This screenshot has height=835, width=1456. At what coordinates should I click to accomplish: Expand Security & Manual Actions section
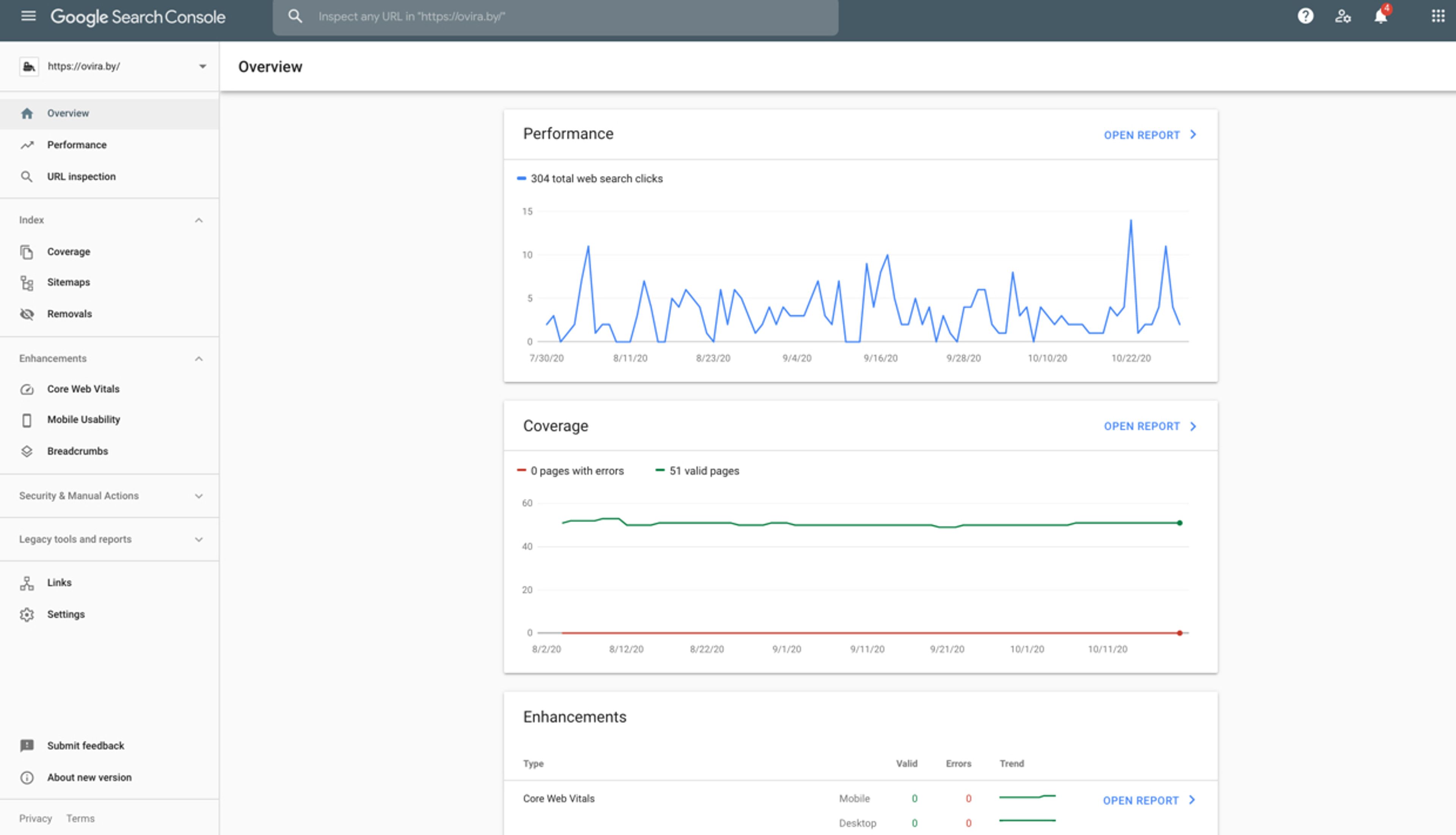click(x=198, y=496)
